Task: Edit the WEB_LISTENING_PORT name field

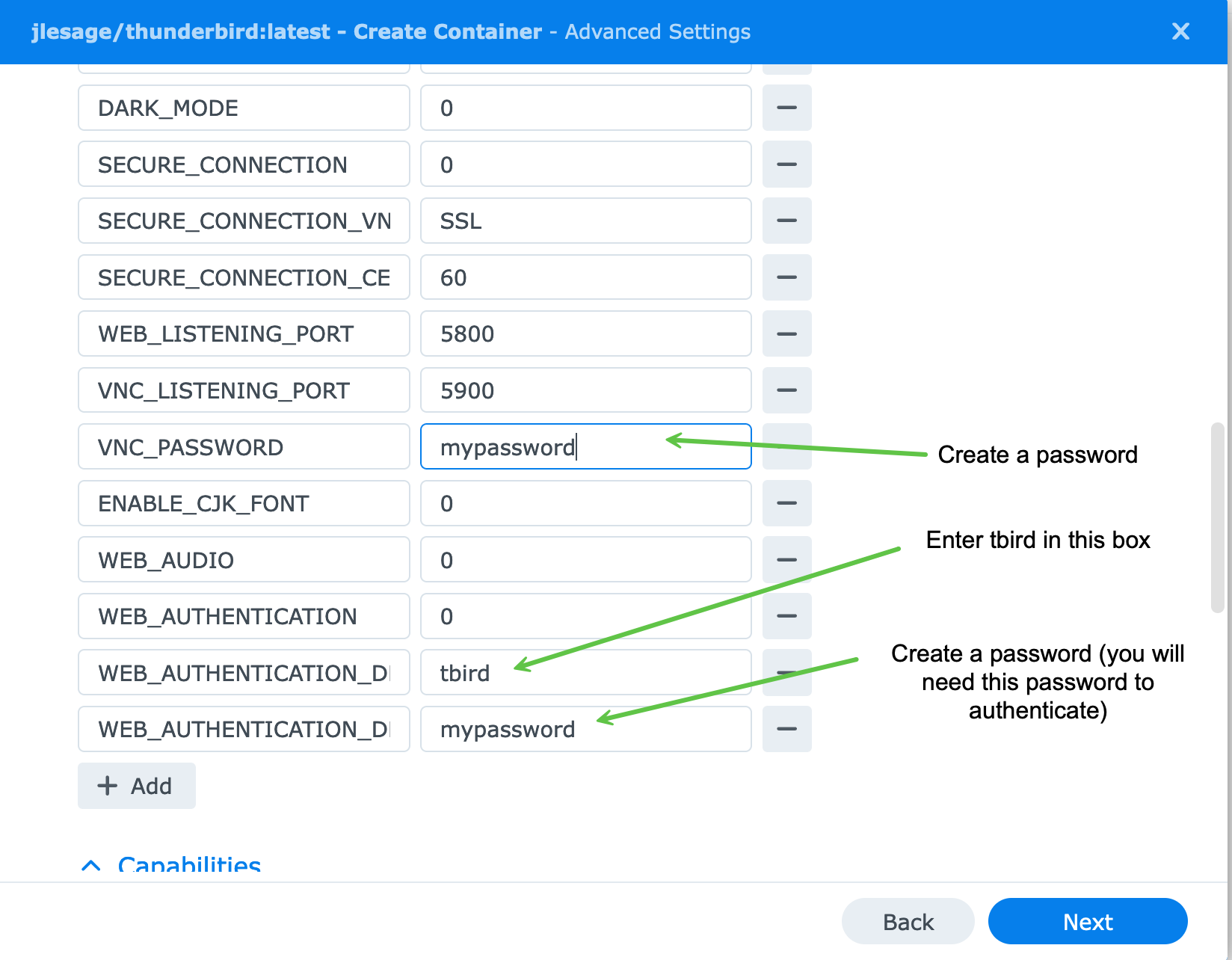Action: [244, 333]
